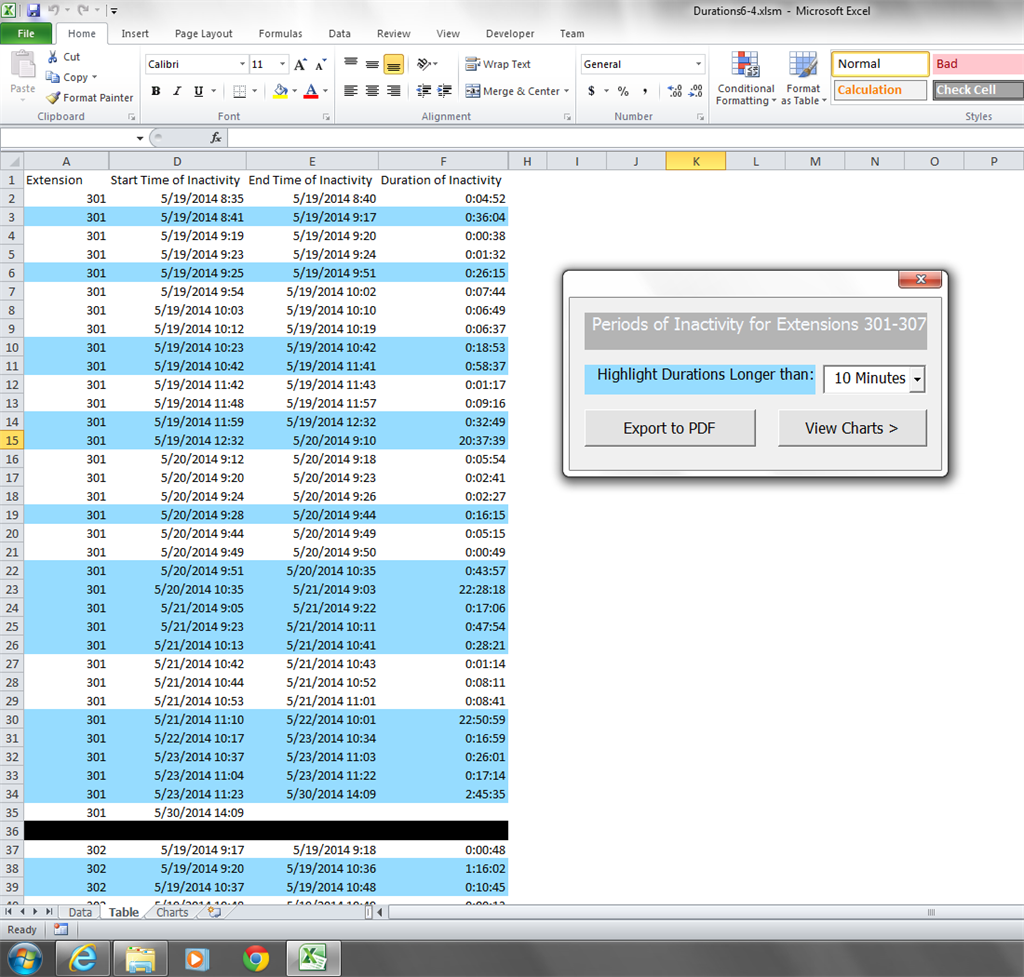Click the Cut scissors icon
The width and height of the screenshot is (1024, 977).
click(54, 57)
